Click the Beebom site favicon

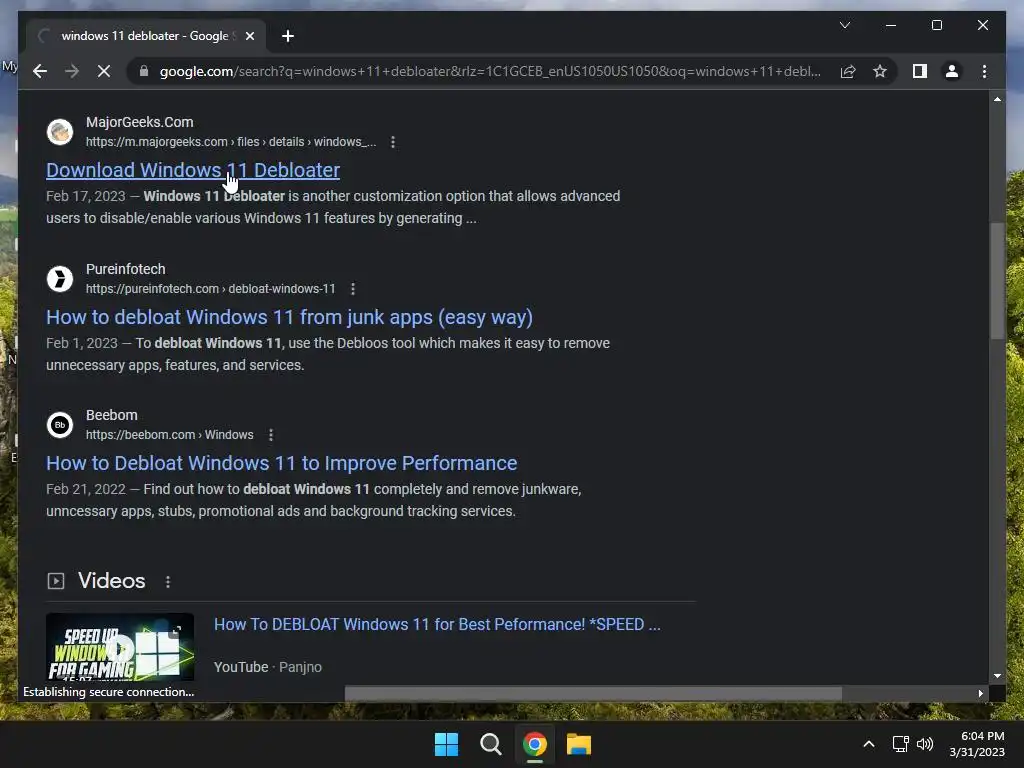tap(59, 424)
